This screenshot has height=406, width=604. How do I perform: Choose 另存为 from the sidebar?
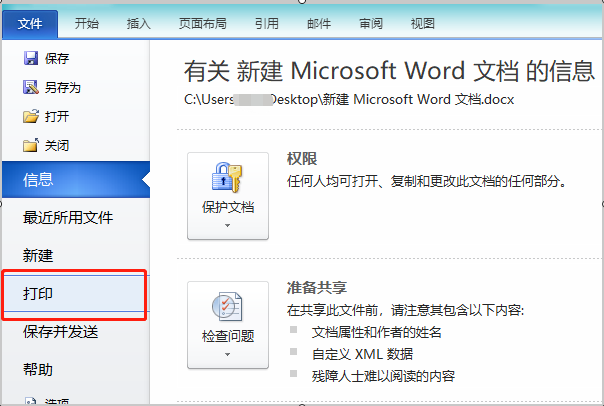click(x=63, y=88)
